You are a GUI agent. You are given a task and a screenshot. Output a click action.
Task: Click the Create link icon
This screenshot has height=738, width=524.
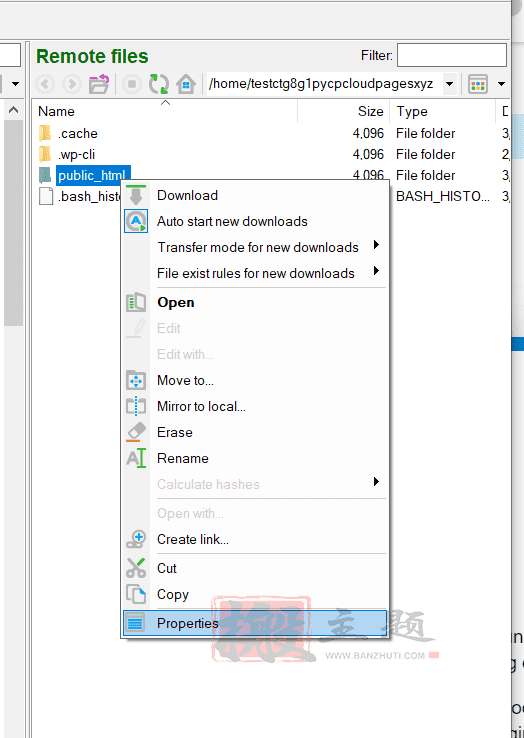point(136,539)
